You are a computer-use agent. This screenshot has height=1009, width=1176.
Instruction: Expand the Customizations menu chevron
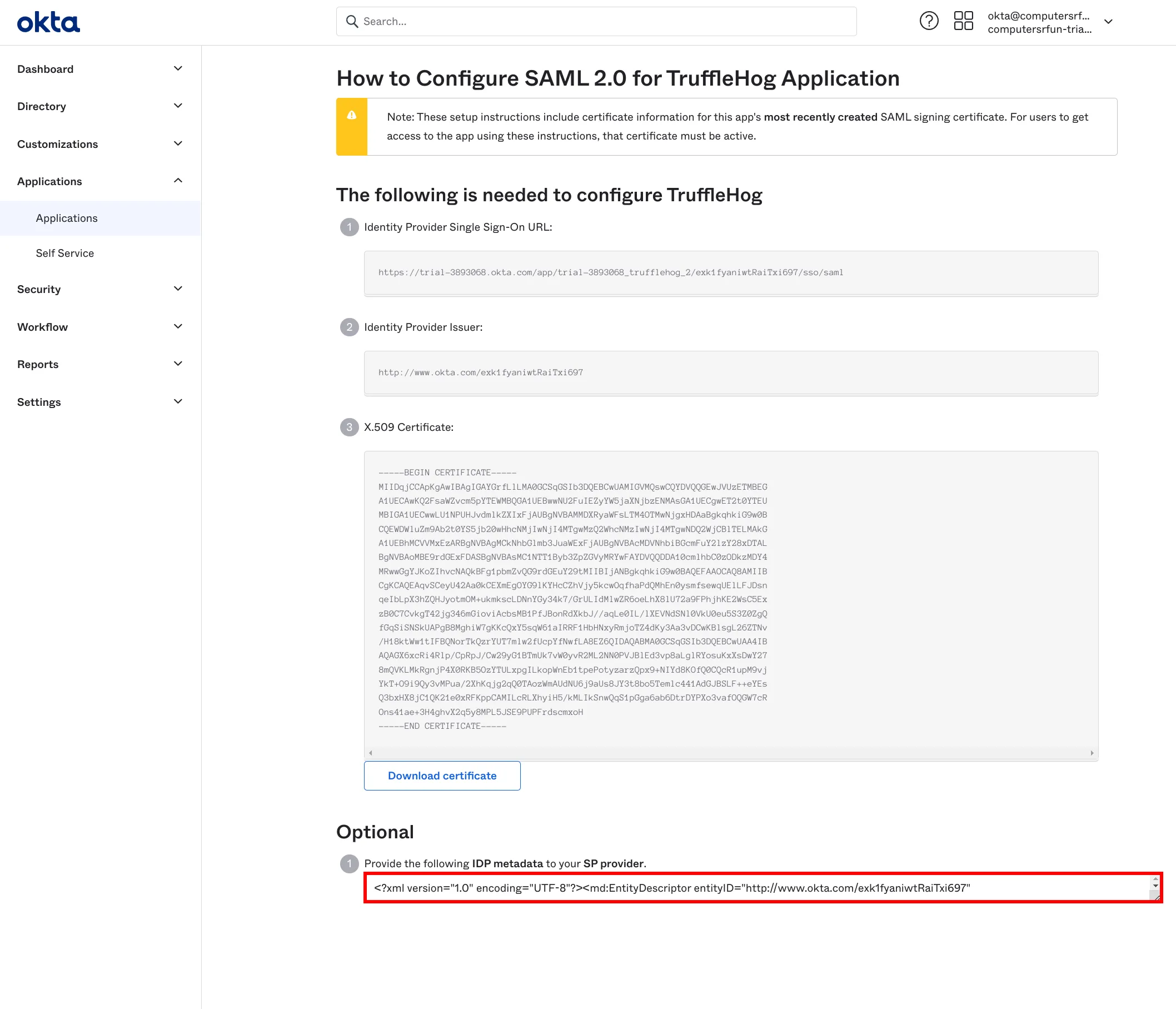tap(178, 143)
